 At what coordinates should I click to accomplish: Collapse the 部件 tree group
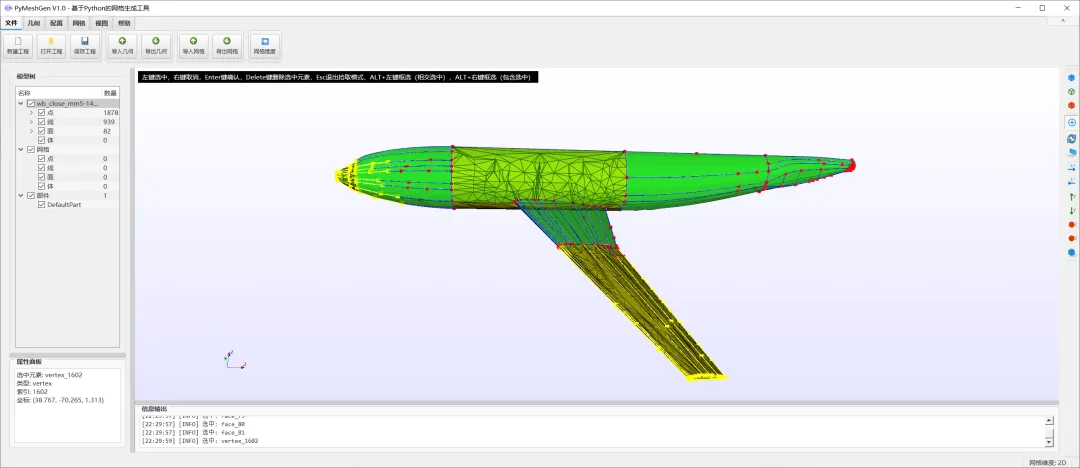click(21, 196)
